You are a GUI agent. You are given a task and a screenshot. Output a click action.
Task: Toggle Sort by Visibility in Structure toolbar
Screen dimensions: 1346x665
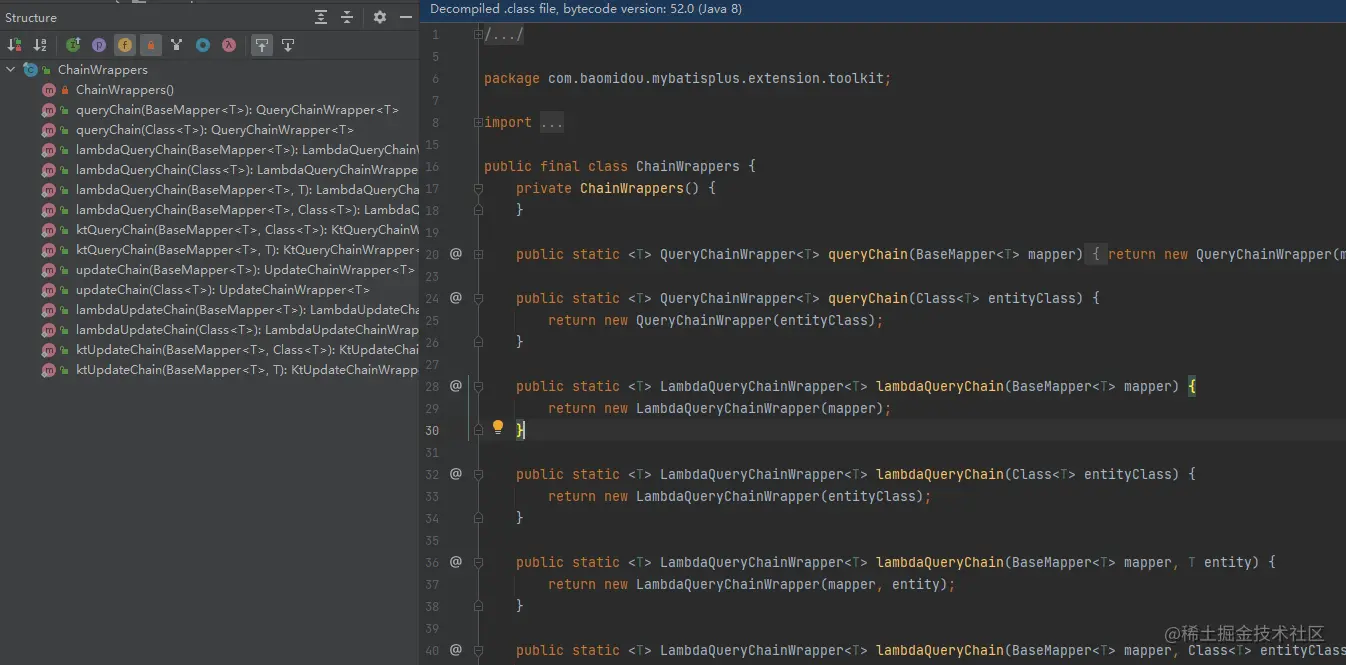[14, 45]
